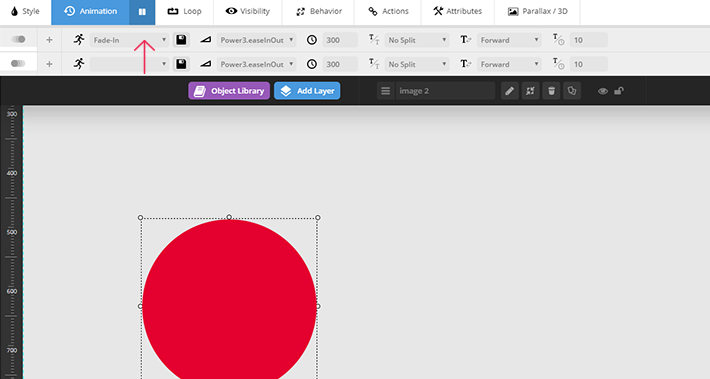Click the Object Library button

pos(229,91)
